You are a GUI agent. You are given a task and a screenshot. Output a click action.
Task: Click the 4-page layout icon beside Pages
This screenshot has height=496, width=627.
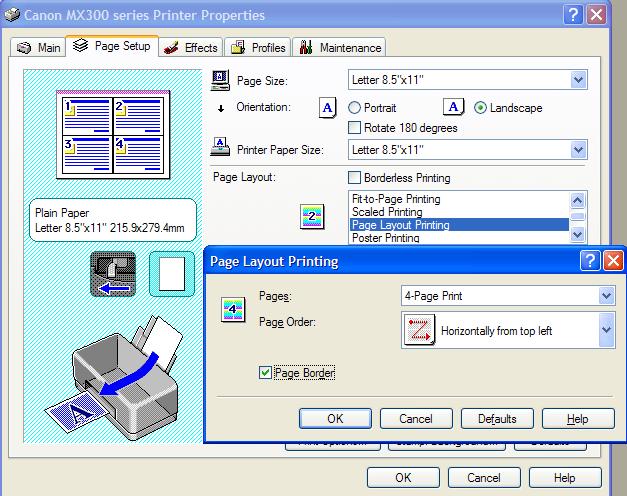(232, 309)
